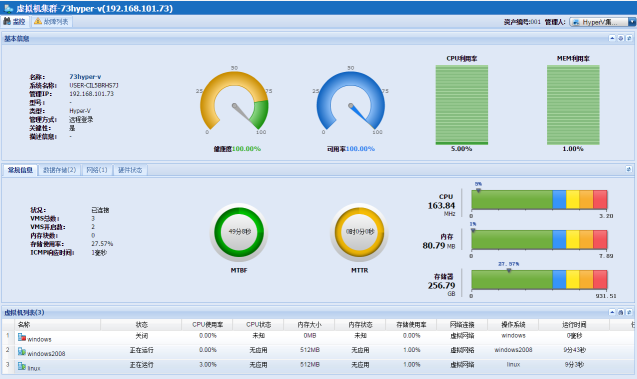637x379 pixels.
Task: Click the yellow warning triangle icon
Action: point(38,21)
